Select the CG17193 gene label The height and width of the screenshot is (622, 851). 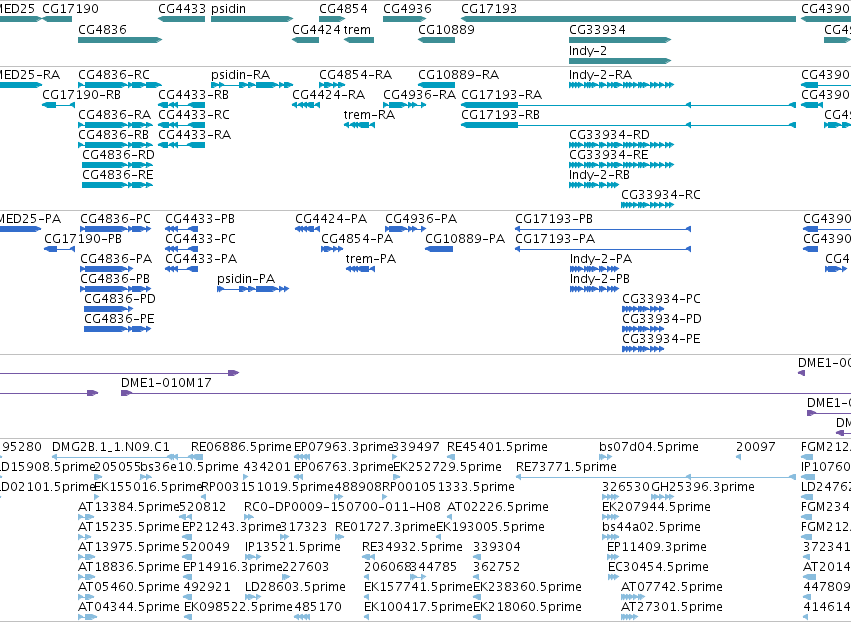pos(488,9)
